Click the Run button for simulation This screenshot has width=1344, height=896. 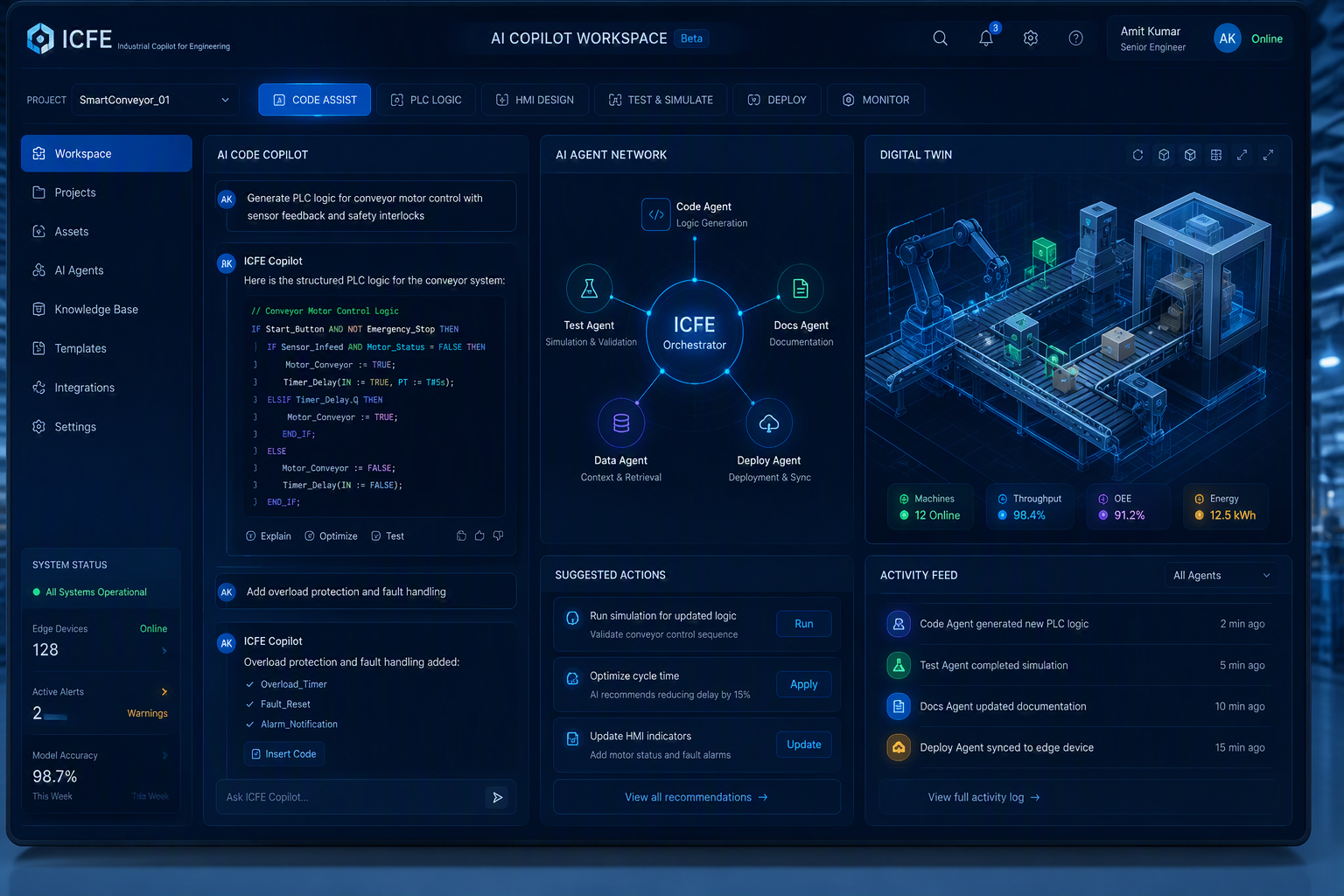point(804,624)
